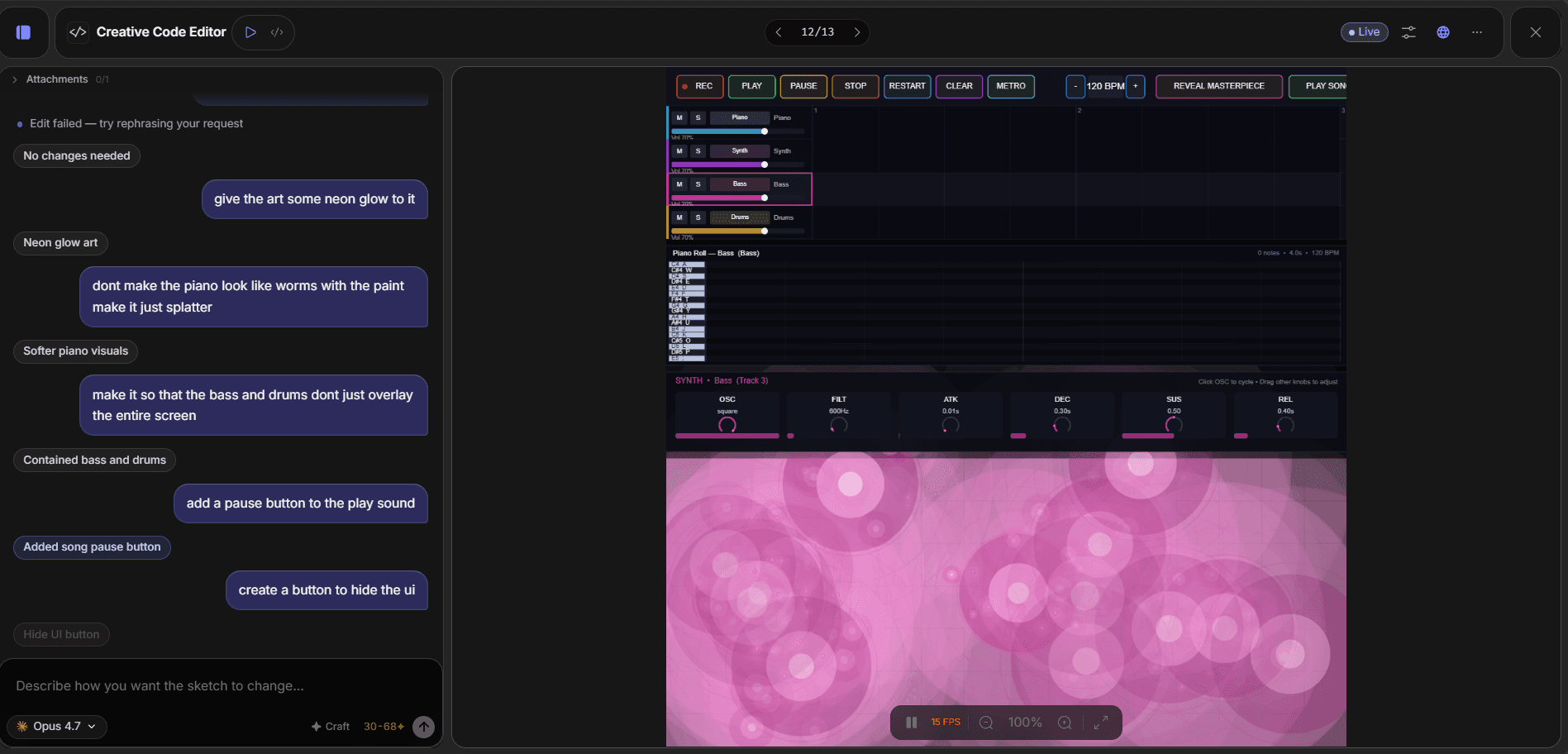The width and height of the screenshot is (1568, 754).
Task: Mute the Bass track
Action: tap(679, 184)
